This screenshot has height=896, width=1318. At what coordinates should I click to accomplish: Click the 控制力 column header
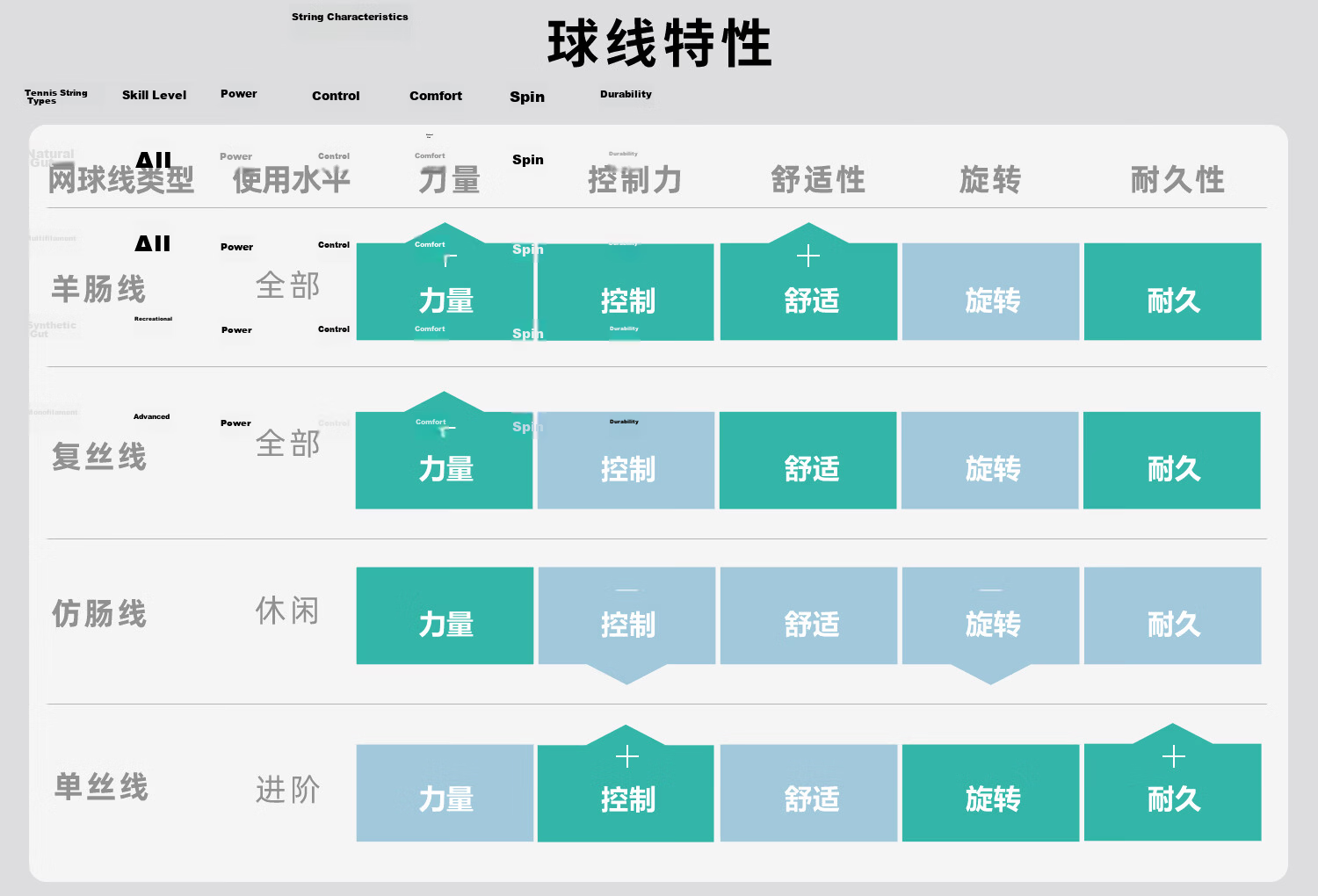pyautogui.click(x=635, y=180)
